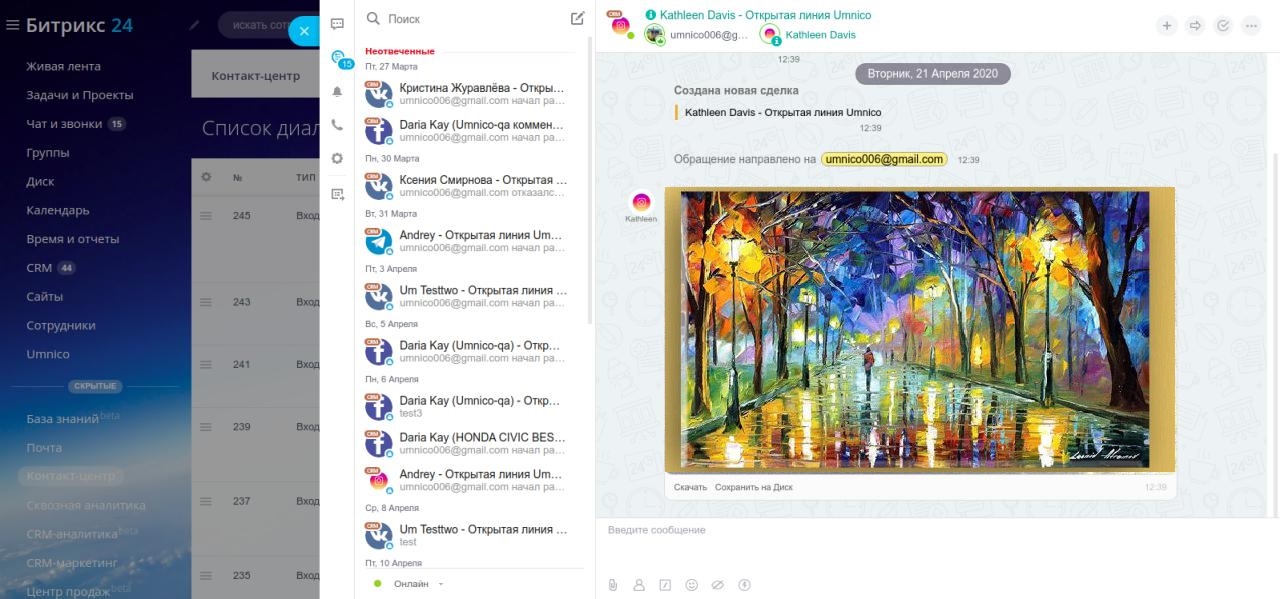Click the row menu icon for dialog 245
1280x599 pixels.
tap(207, 216)
